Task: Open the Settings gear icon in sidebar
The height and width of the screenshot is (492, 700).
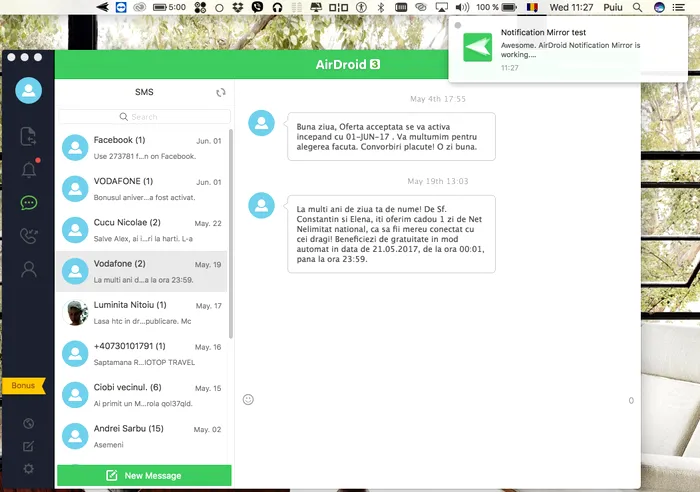Action: pos(29,469)
